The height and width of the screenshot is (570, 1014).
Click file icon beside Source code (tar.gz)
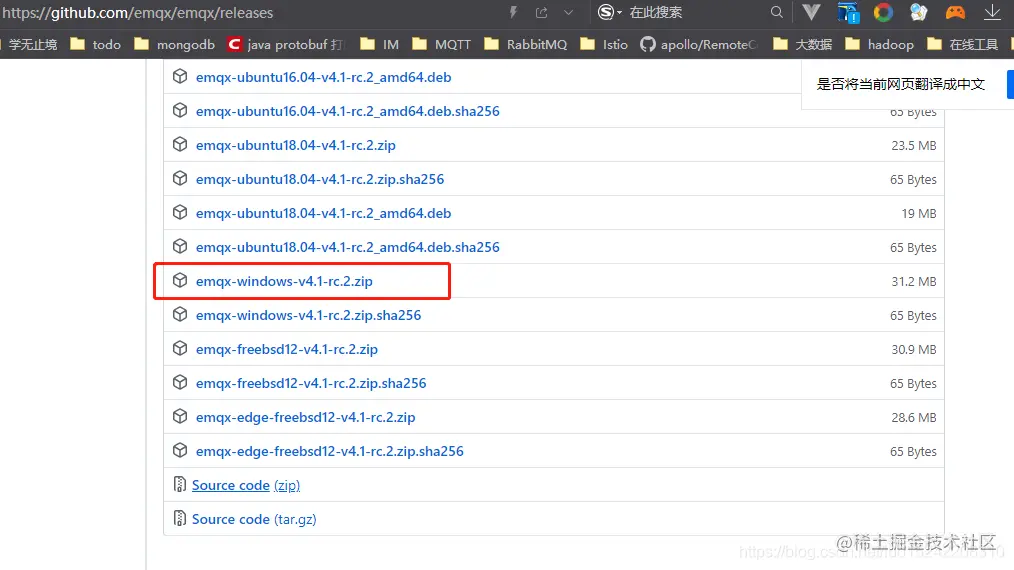[180, 518]
